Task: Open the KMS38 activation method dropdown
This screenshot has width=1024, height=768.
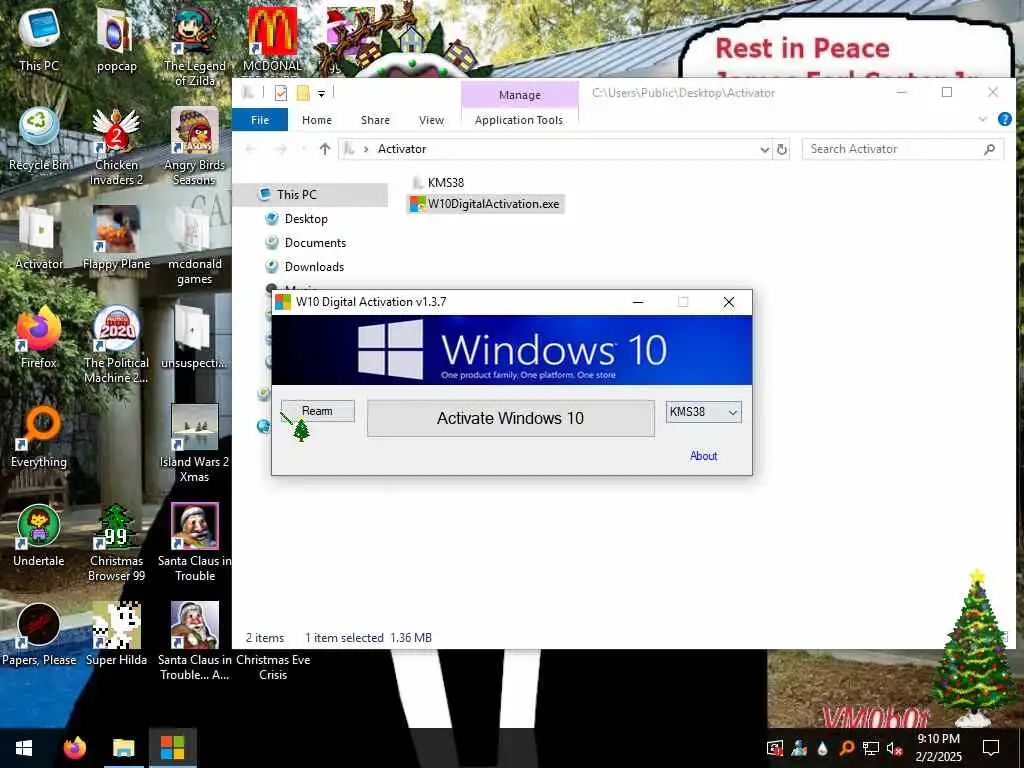Action: [x=703, y=412]
